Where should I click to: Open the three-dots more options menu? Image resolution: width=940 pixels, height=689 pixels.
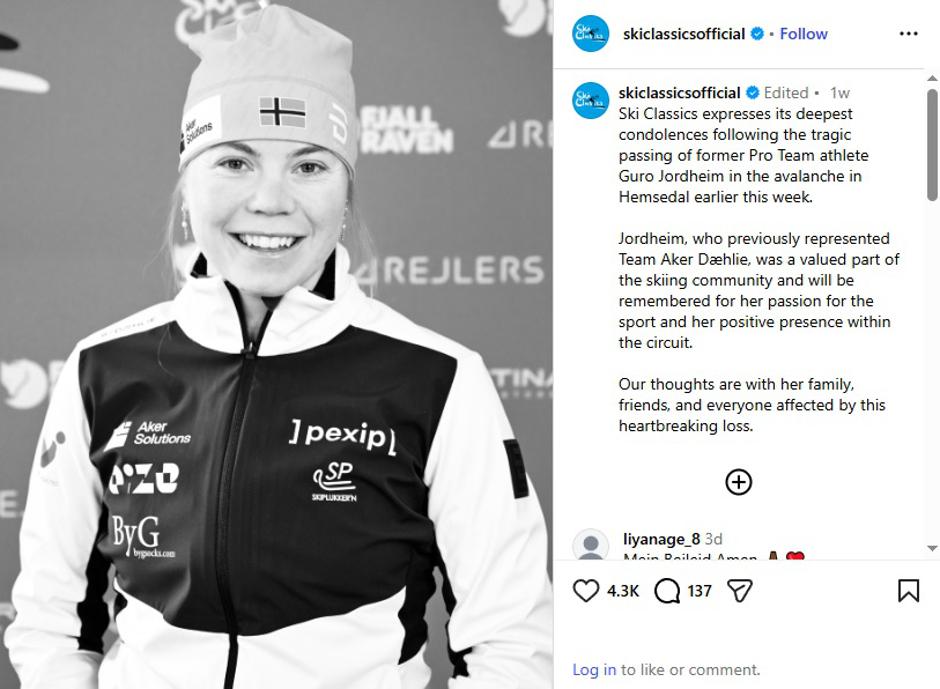(908, 34)
